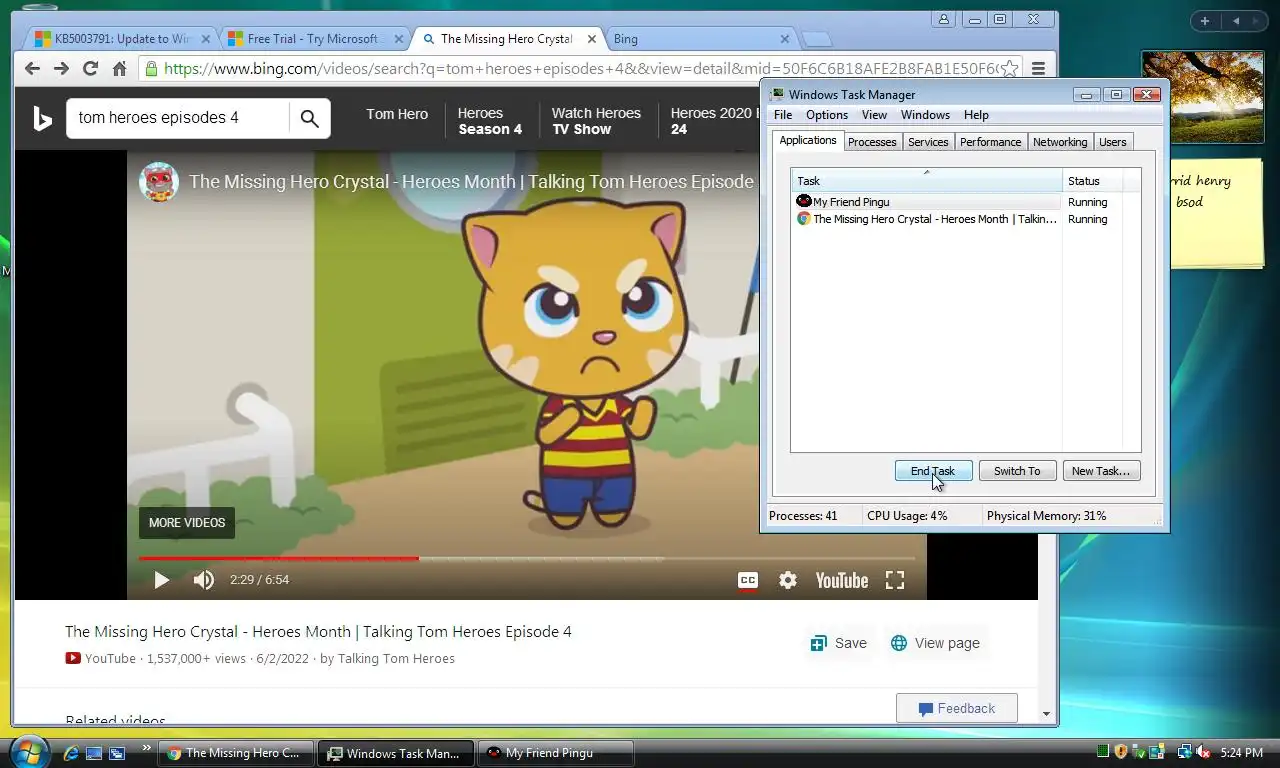Click the network tray icon
Viewport: 1280px width, 768px height.
1184,752
